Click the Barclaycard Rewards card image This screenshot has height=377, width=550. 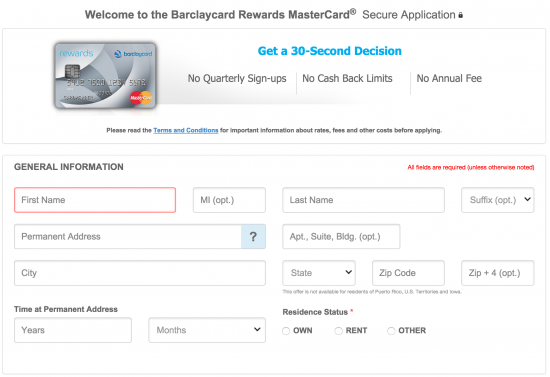click(x=105, y=76)
